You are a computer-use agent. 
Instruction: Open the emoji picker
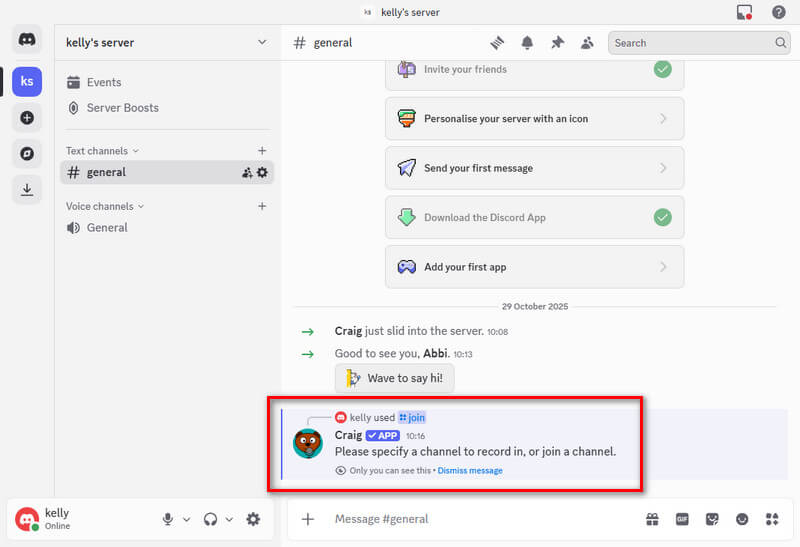click(x=742, y=519)
